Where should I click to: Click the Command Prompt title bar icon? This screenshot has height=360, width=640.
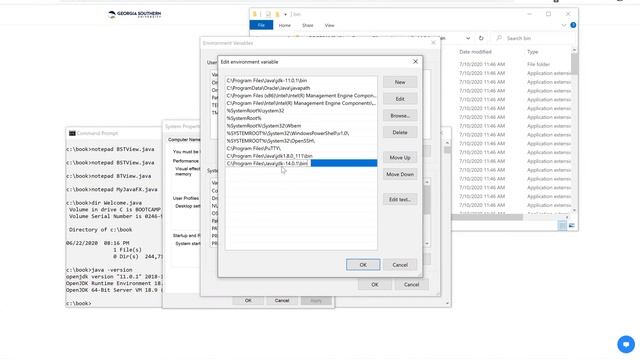click(72, 133)
